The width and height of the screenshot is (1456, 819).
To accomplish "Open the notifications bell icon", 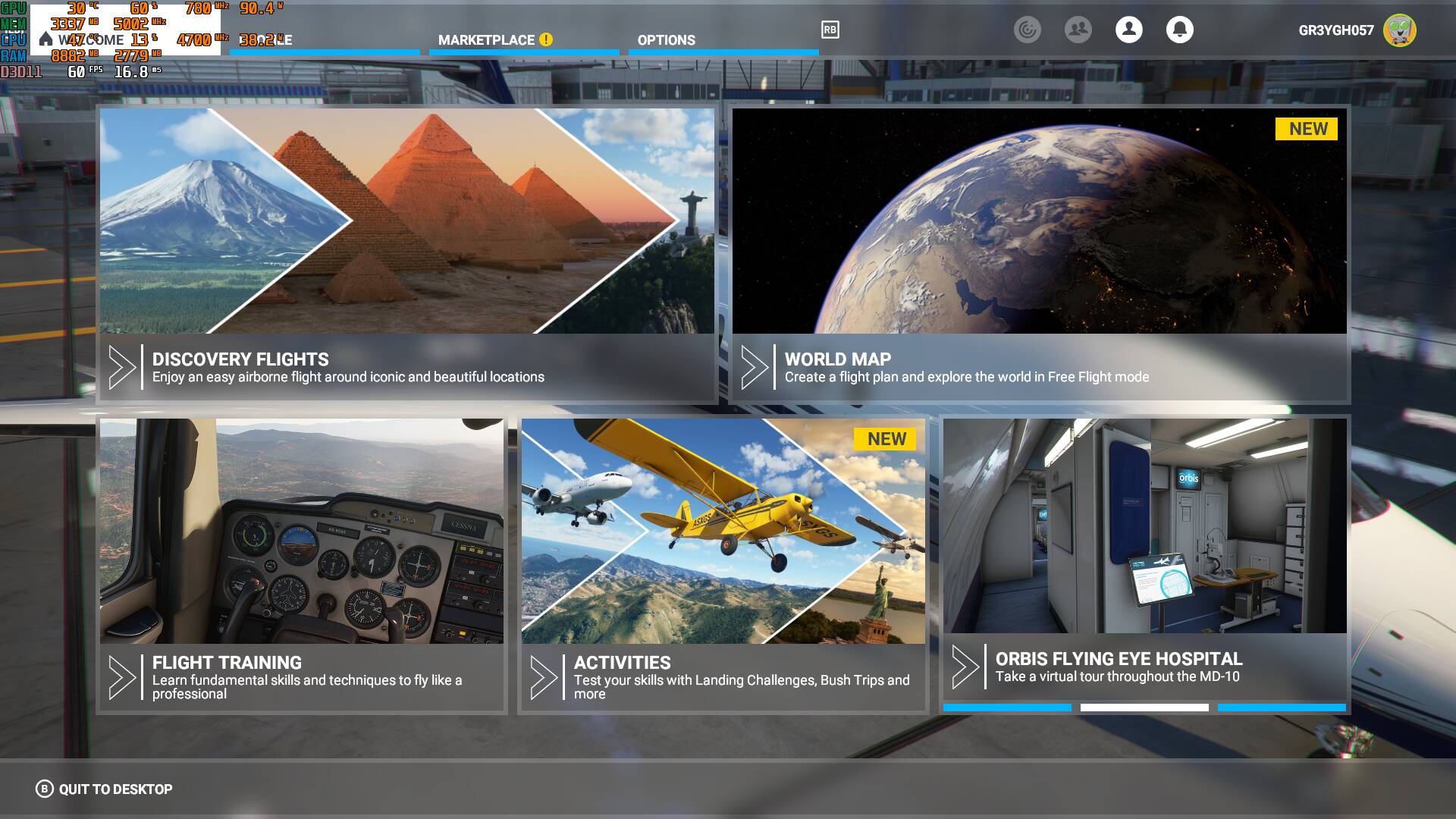I will 1179,30.
